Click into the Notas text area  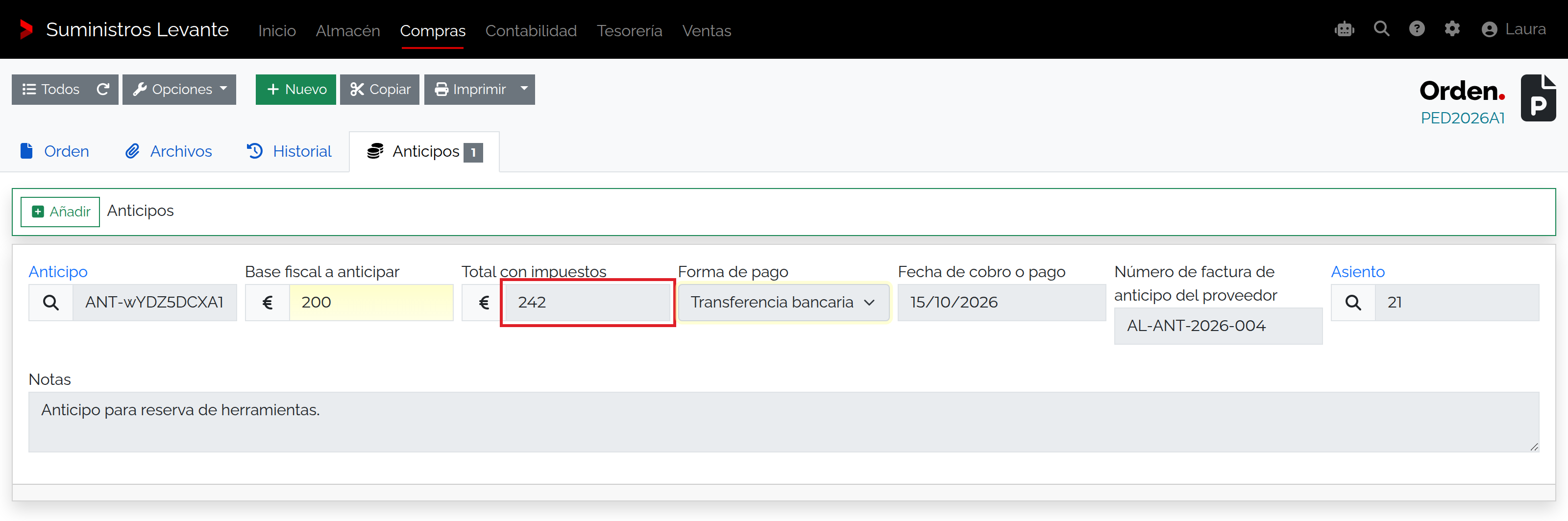784,422
